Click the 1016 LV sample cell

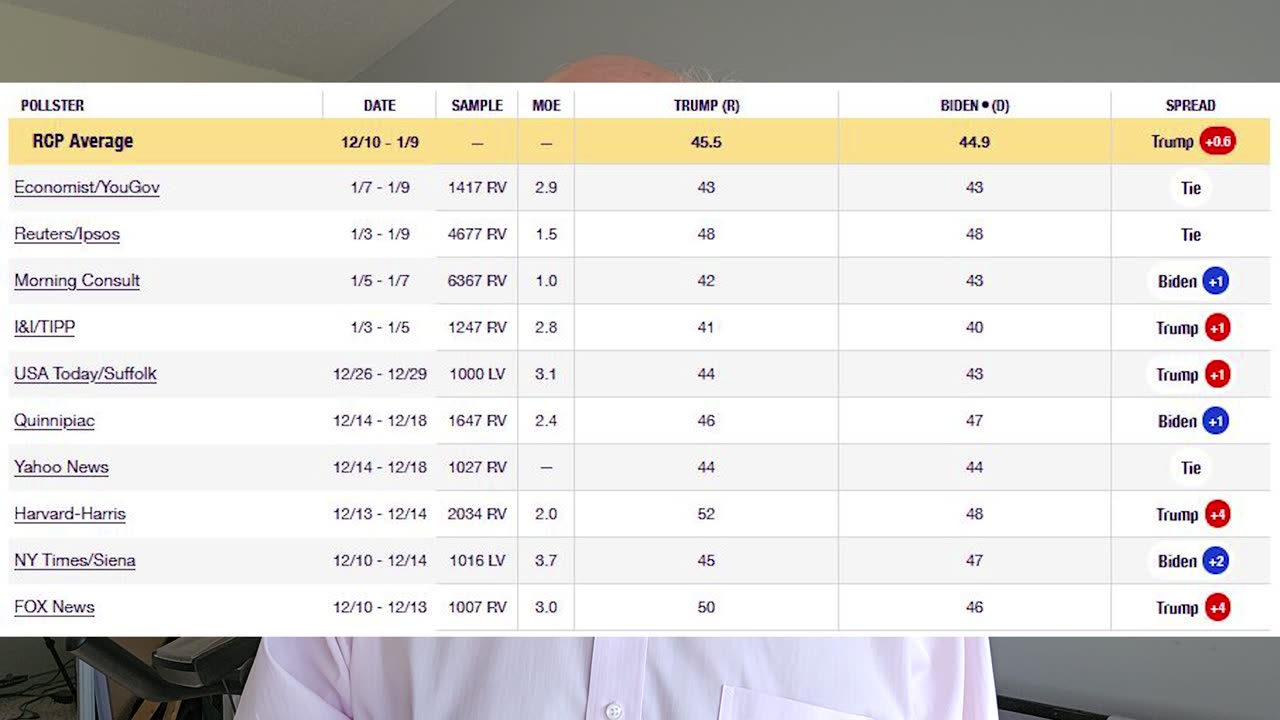pos(477,561)
